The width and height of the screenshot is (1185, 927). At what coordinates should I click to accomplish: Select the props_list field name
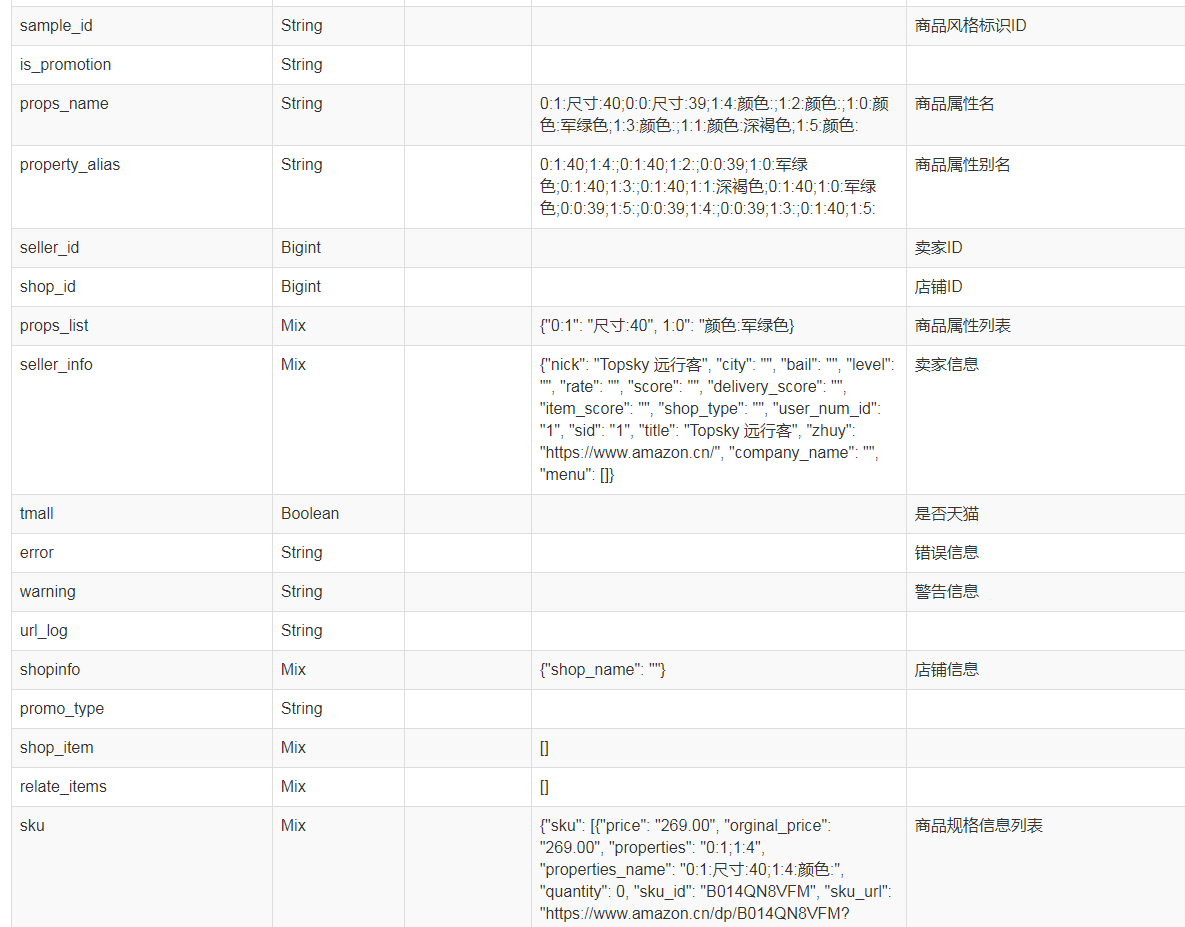(x=54, y=326)
